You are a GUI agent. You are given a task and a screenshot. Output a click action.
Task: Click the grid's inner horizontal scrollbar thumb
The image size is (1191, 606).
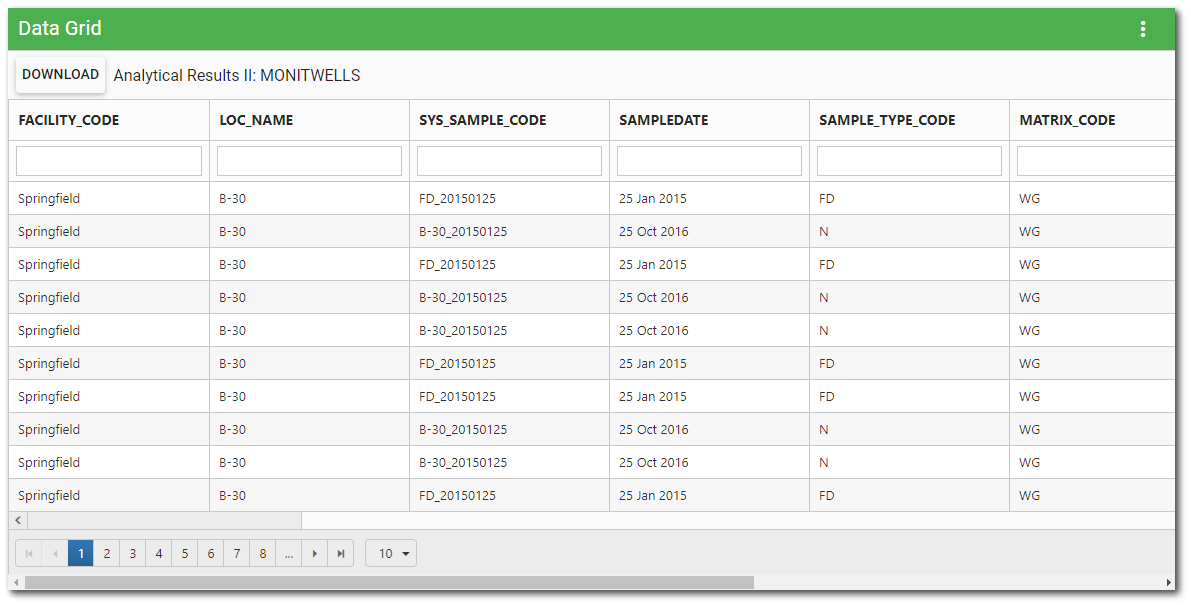pyautogui.click(x=165, y=520)
